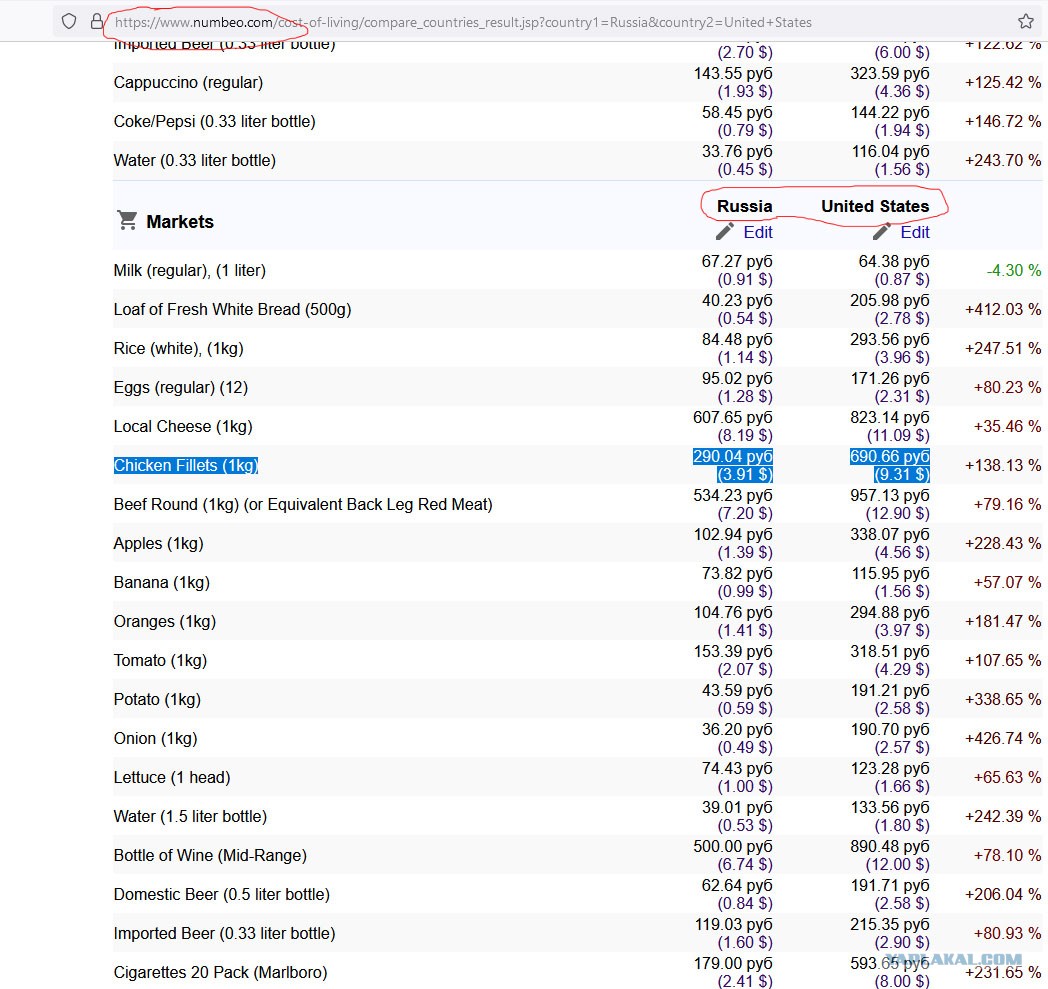Click the 179.00 руб cigarettes price
This screenshot has height=989, width=1048.
[733, 963]
